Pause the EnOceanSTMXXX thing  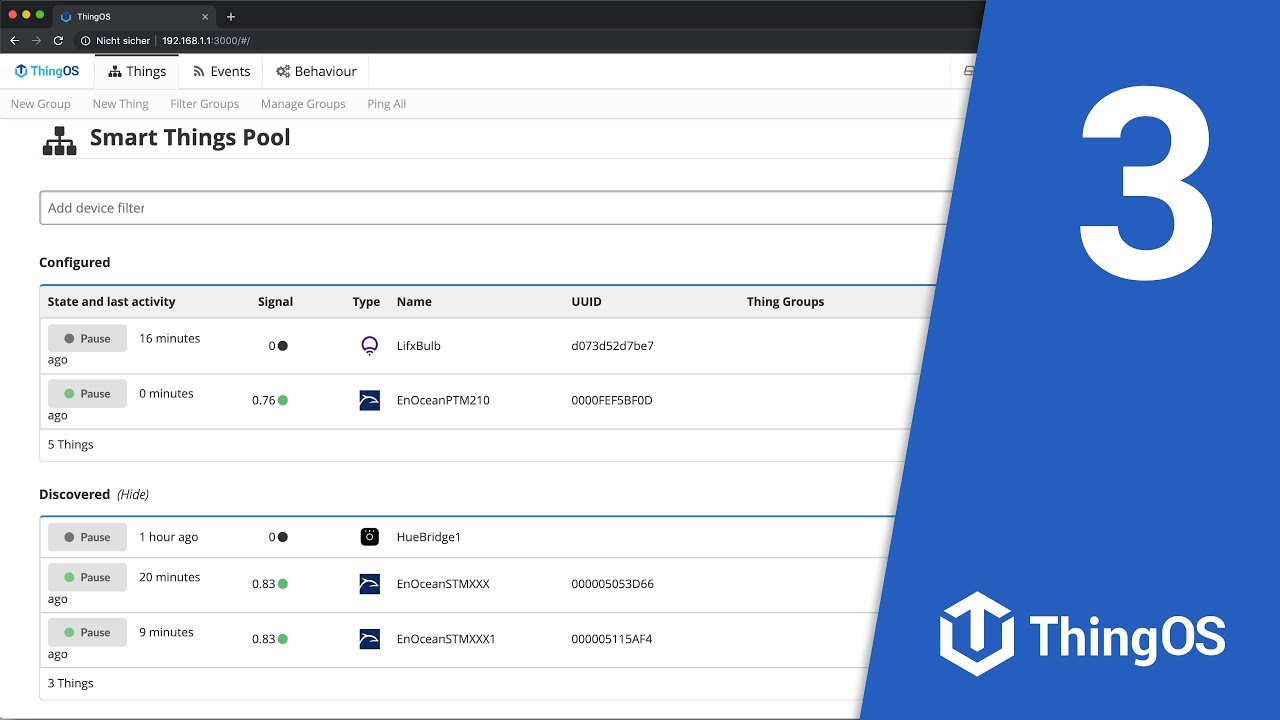[87, 577]
